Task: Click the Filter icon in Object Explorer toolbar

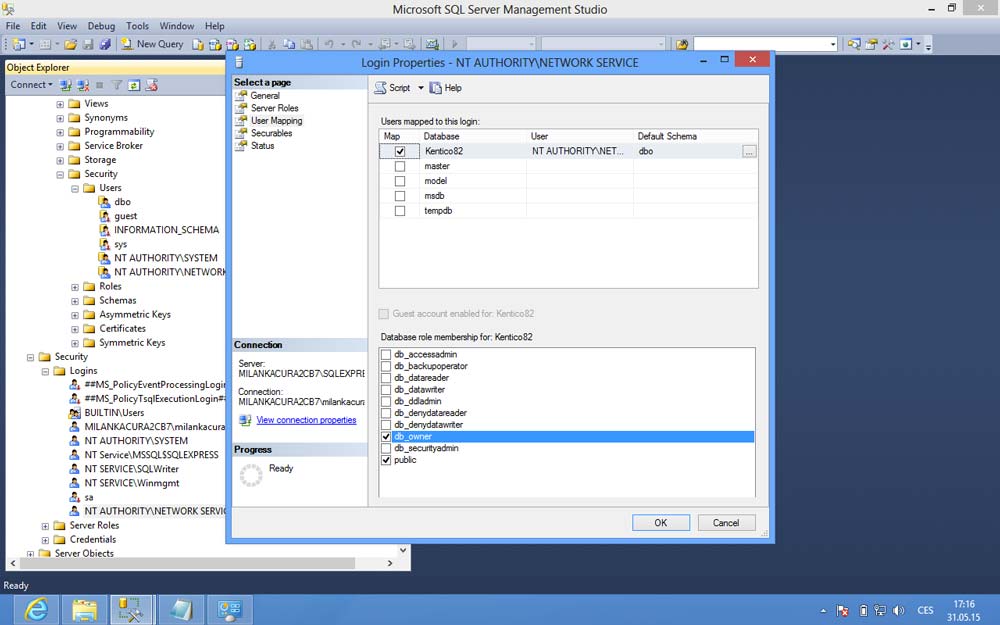Action: [x=116, y=85]
